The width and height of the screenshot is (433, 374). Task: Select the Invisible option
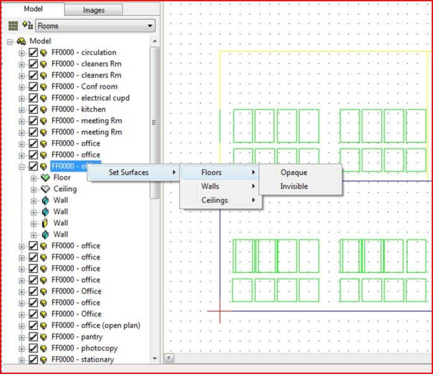click(300, 186)
